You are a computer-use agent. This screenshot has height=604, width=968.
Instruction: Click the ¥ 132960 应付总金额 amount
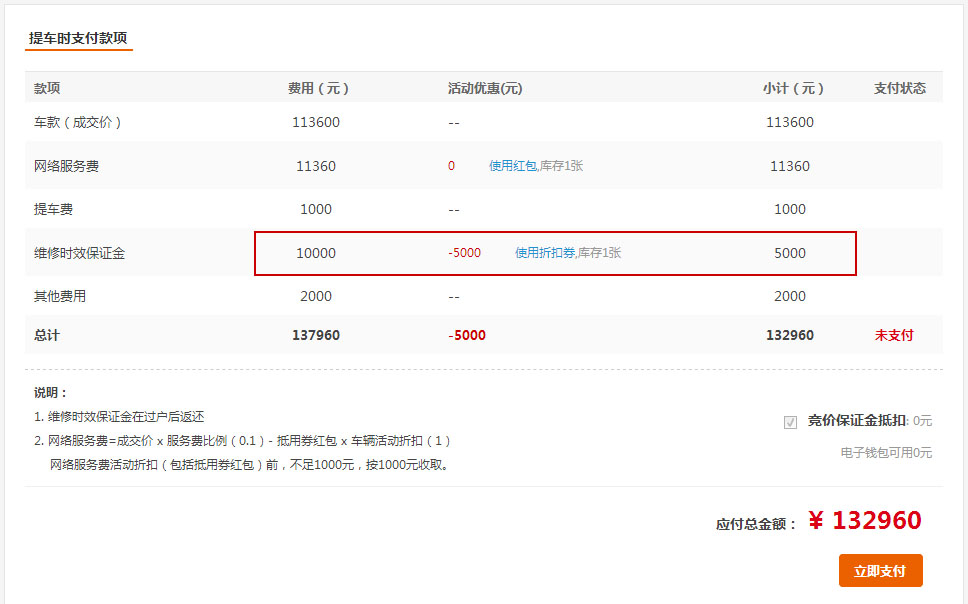pos(864,521)
